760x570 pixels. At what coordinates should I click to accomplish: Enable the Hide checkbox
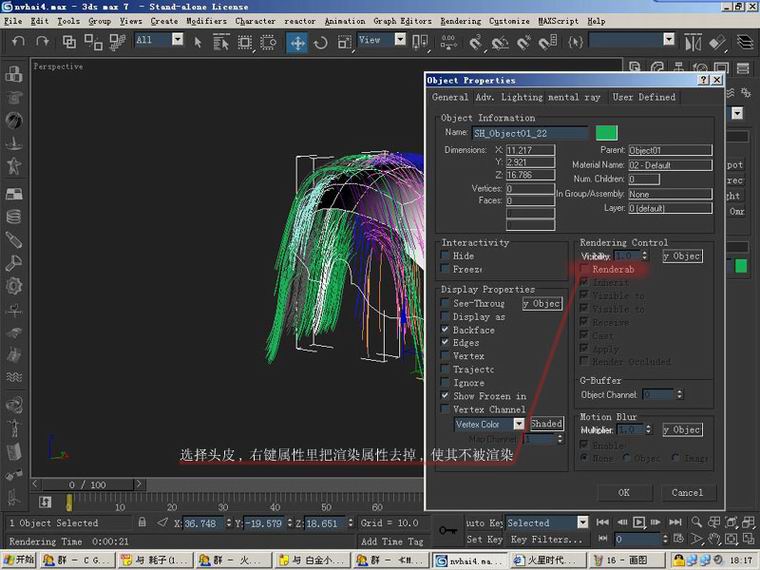click(x=444, y=255)
